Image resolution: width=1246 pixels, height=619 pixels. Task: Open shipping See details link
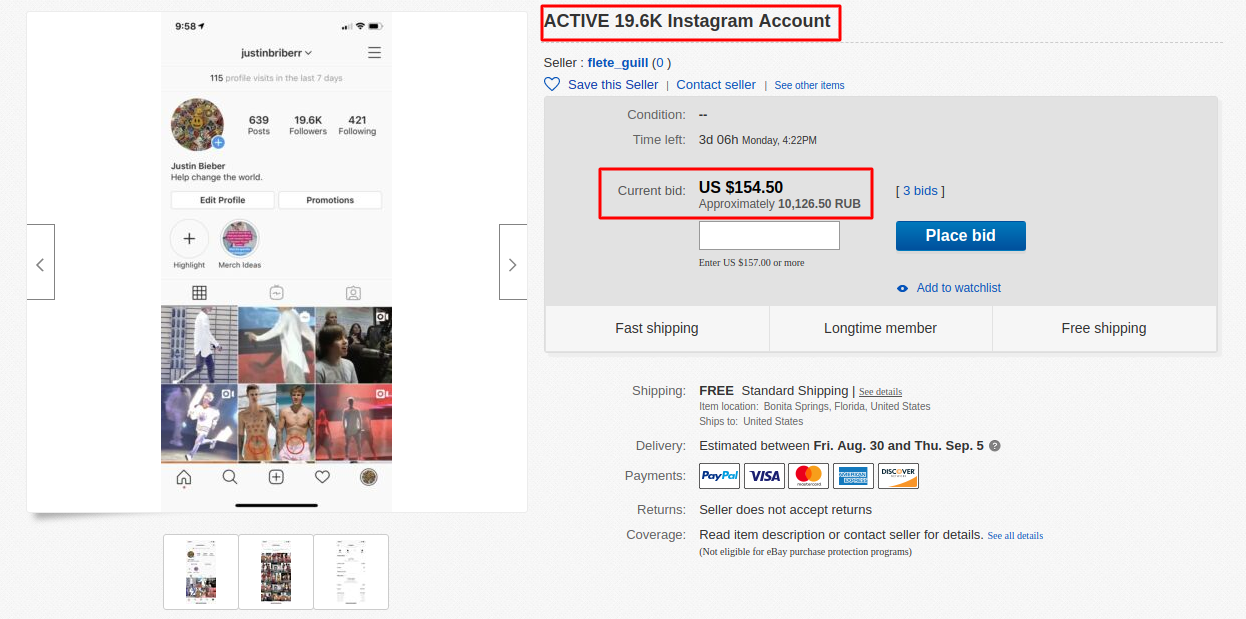point(880,392)
